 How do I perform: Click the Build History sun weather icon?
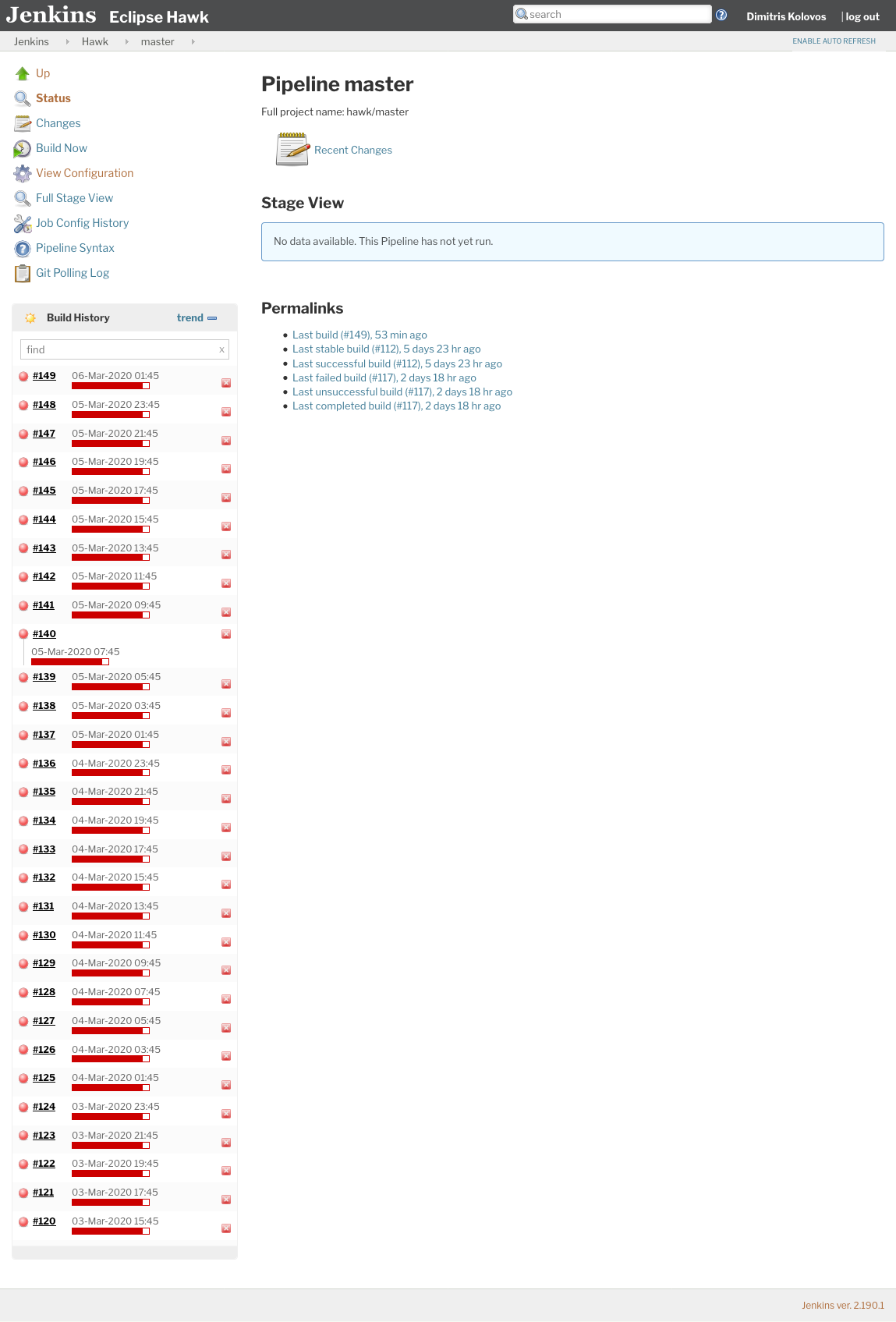coord(30,317)
